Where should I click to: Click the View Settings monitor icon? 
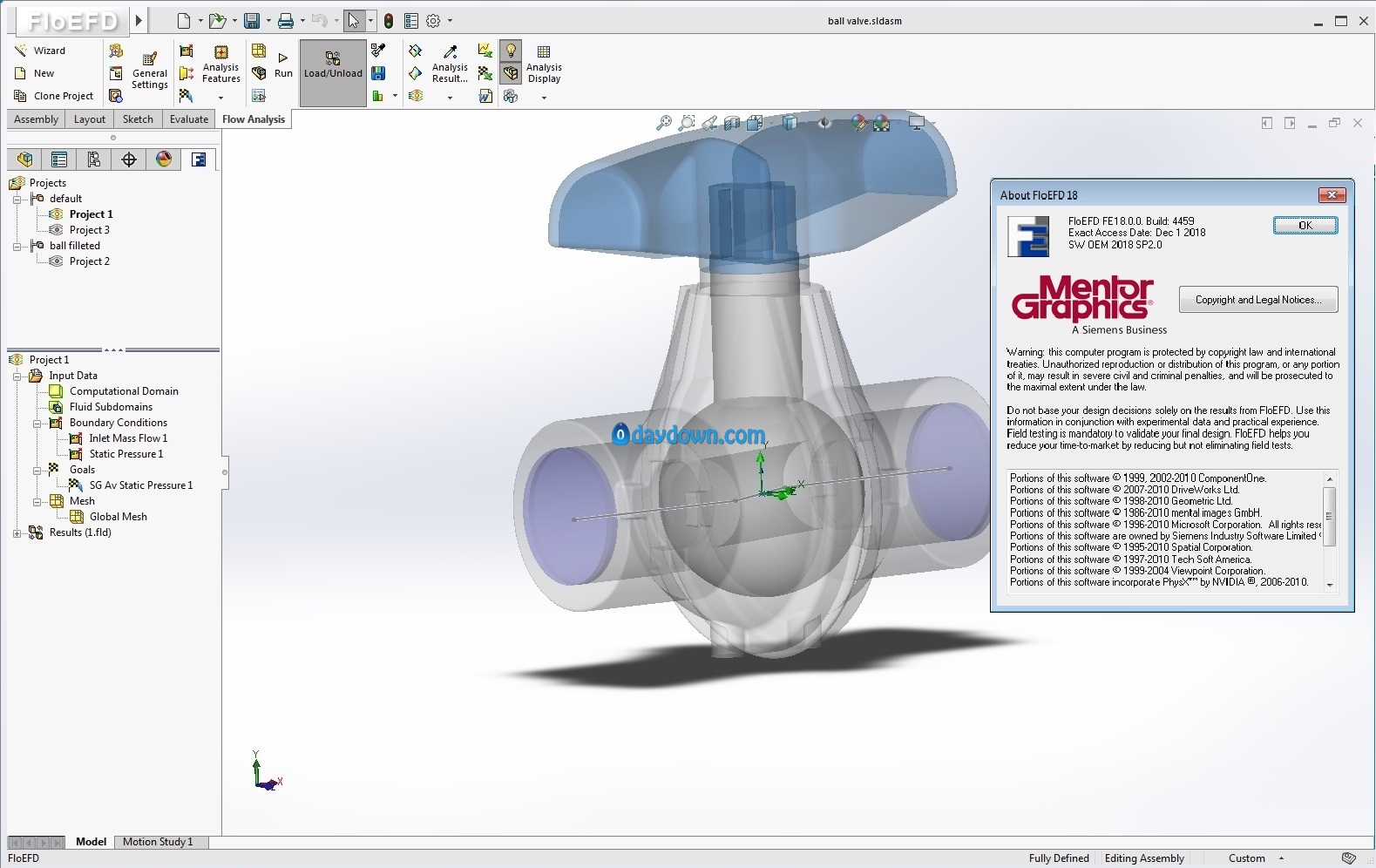pos(916,123)
